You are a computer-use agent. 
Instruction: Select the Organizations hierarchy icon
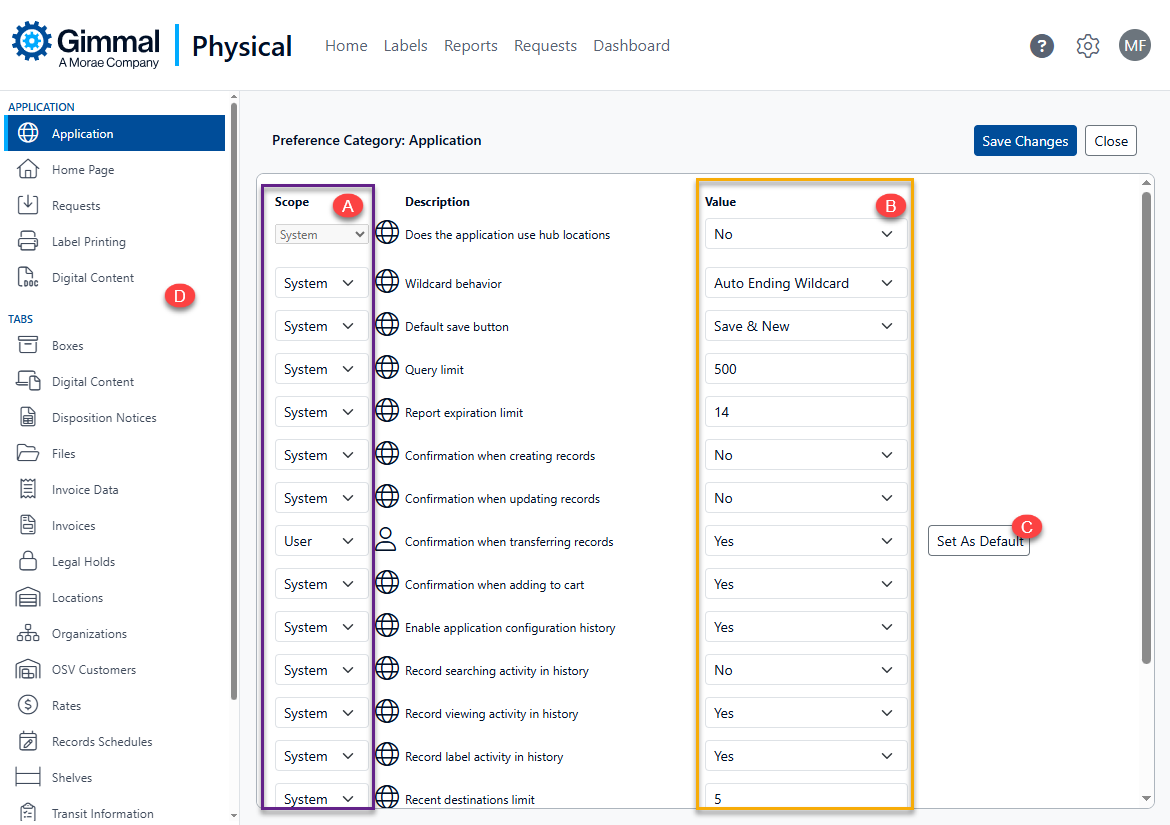[x=28, y=634]
